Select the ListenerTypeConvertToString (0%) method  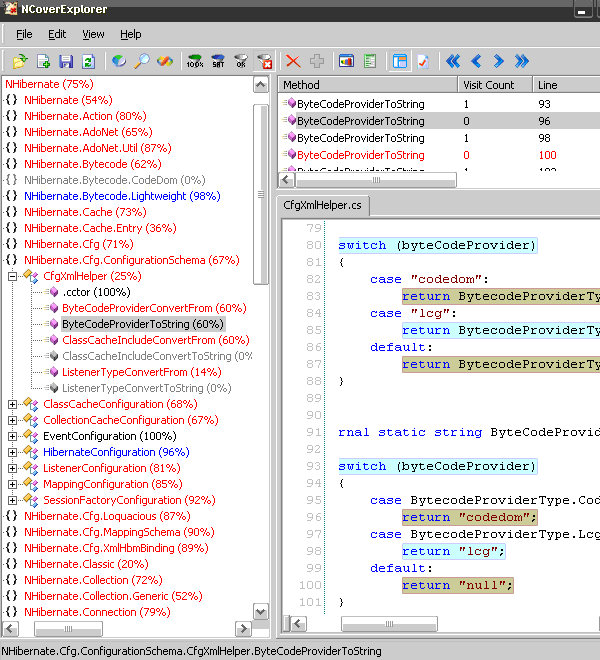tap(147, 388)
